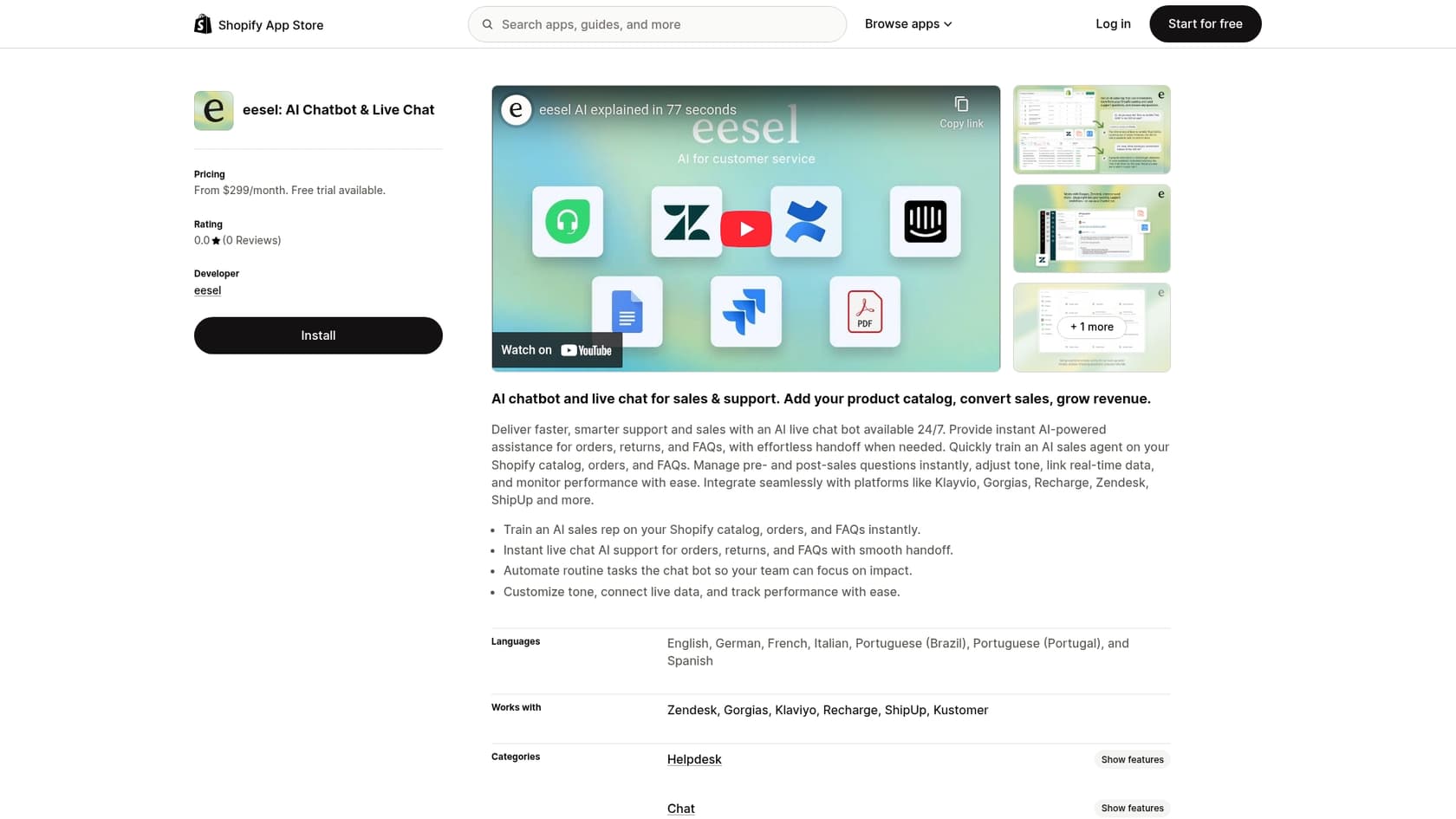Viewport: 1456px width, 819px height.
Task: Click the Jira icon in the video
Action: point(746,312)
